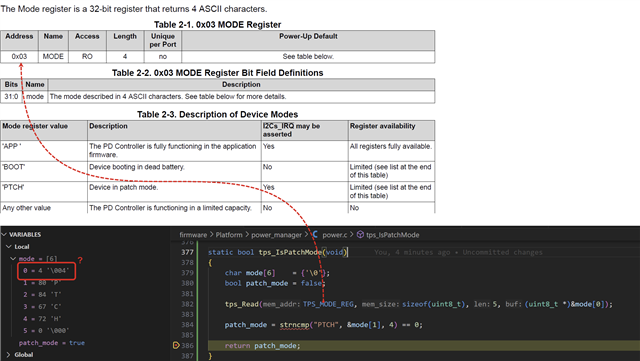
Task: Collapse the VARIABLES section chevron
Action: (x=4, y=234)
